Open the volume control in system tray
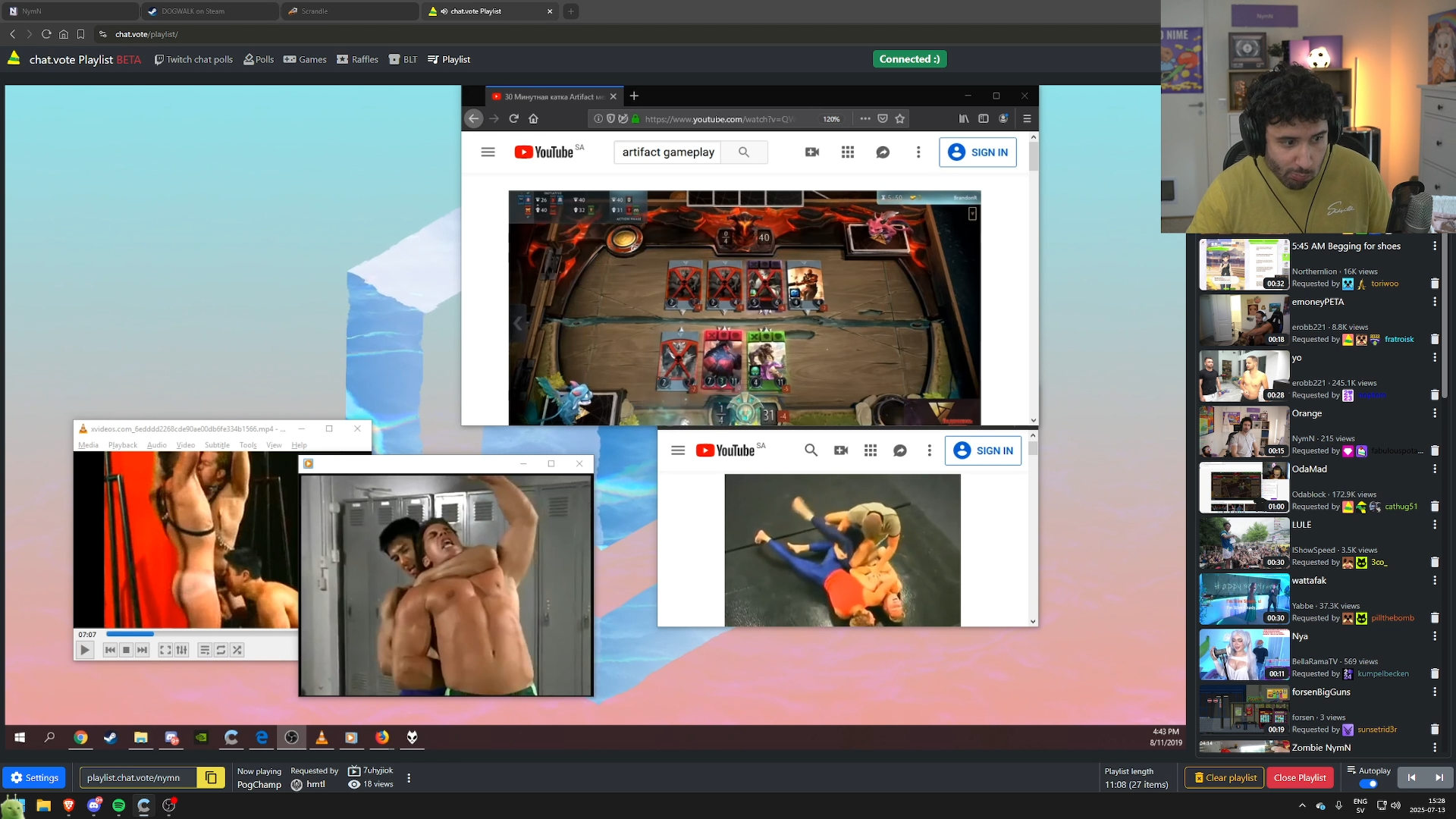 tap(1395, 805)
